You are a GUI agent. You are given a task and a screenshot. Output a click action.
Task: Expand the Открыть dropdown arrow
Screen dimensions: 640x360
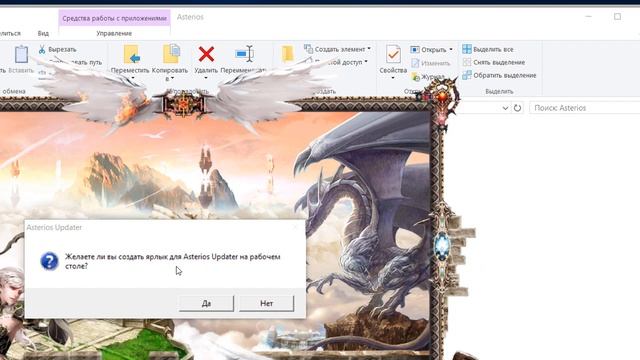(451, 49)
